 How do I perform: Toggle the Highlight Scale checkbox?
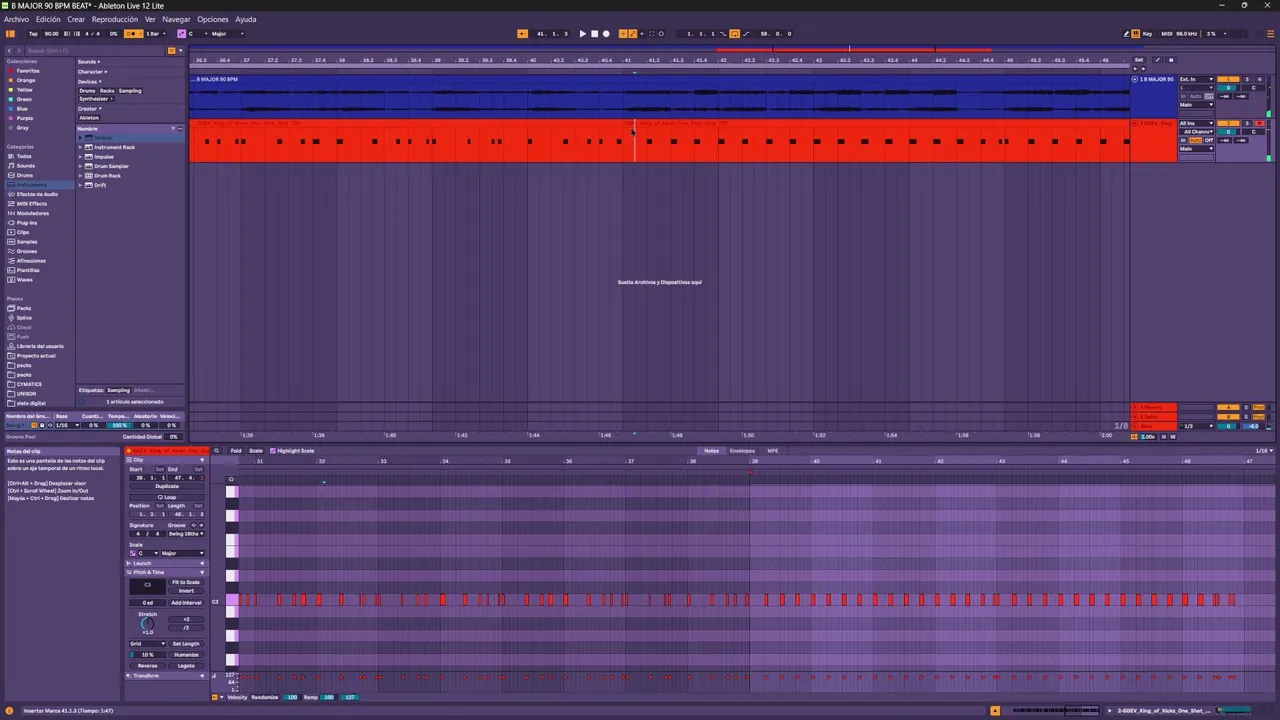coord(273,451)
